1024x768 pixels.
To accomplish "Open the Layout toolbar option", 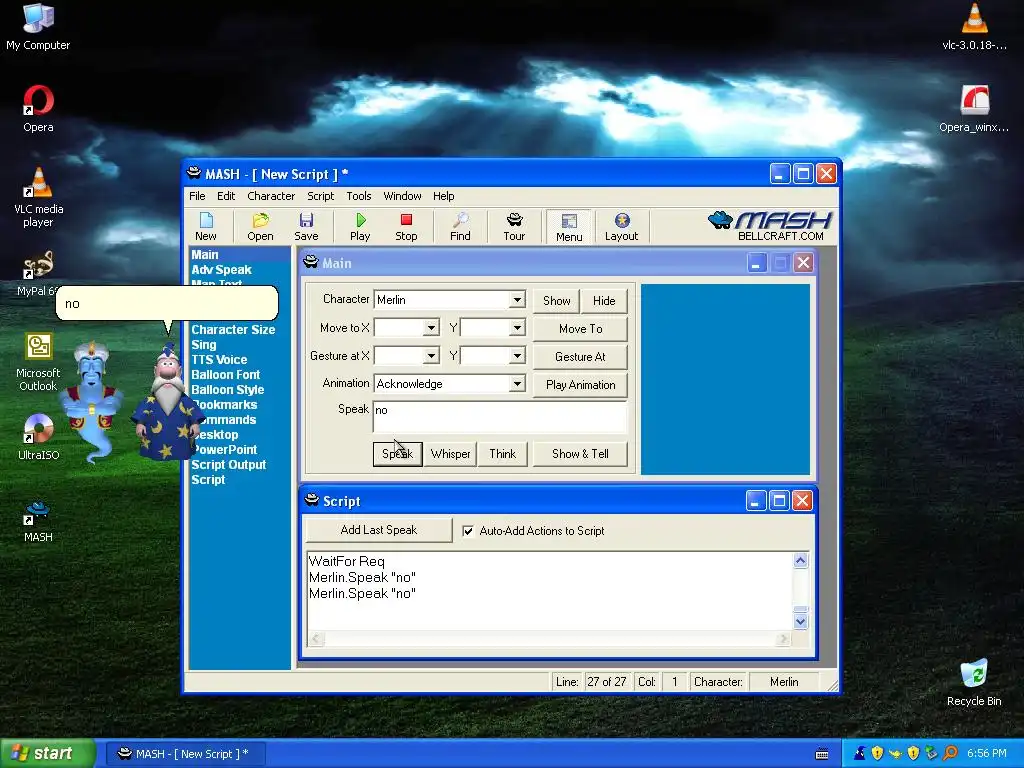I will (621, 227).
